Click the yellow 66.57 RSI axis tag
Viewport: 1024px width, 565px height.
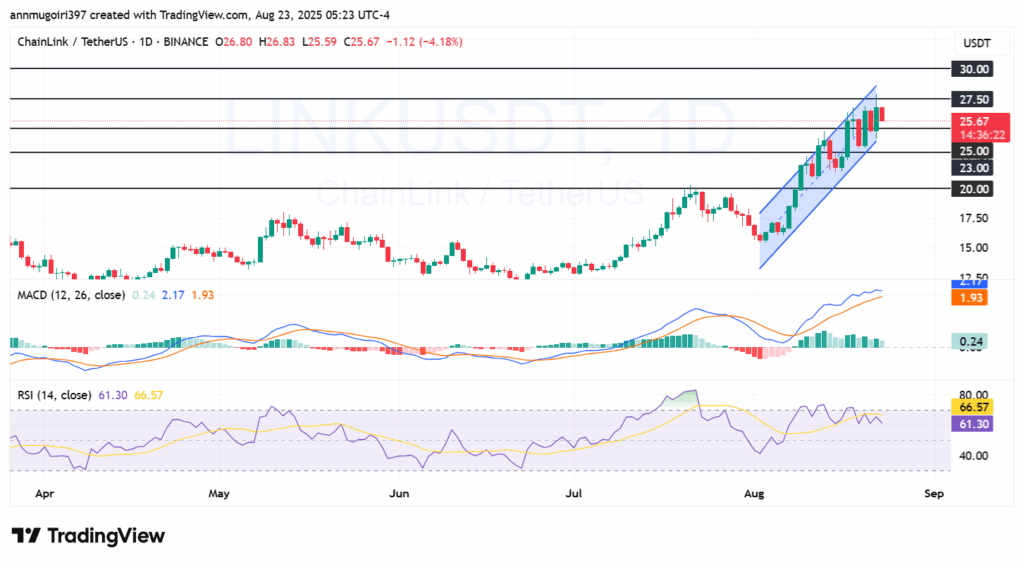(973, 407)
